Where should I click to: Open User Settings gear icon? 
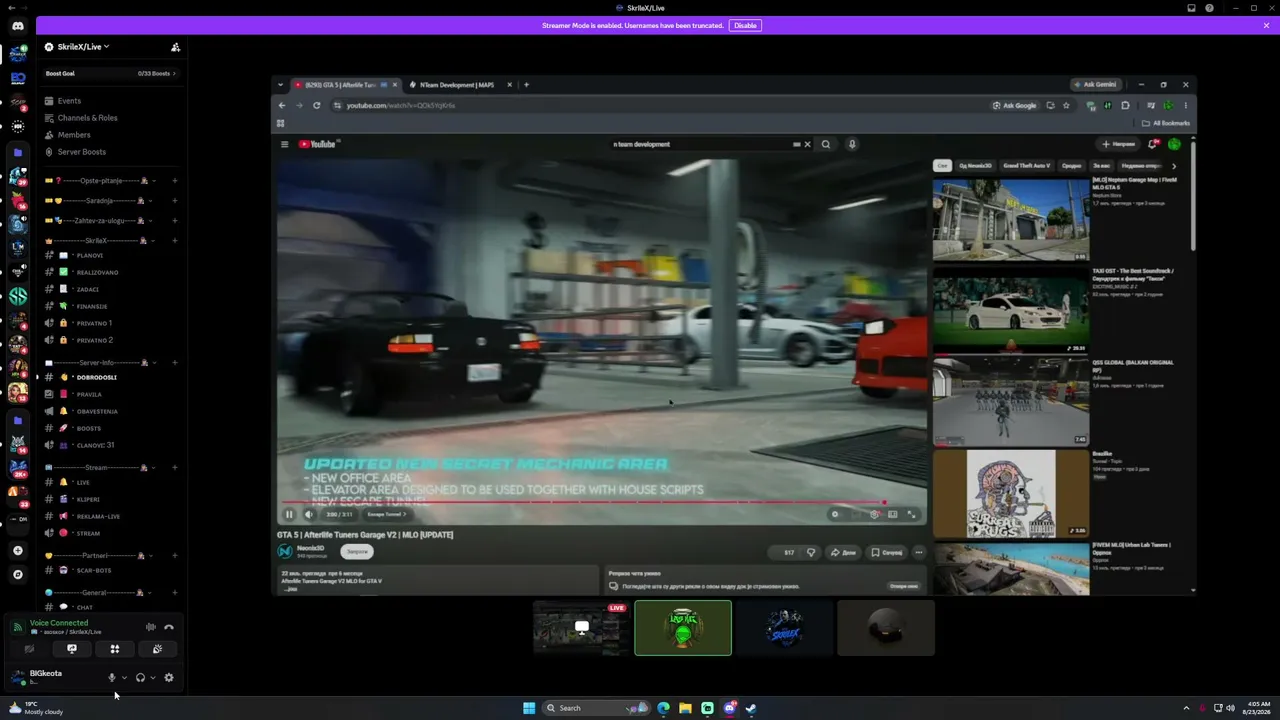click(x=169, y=677)
